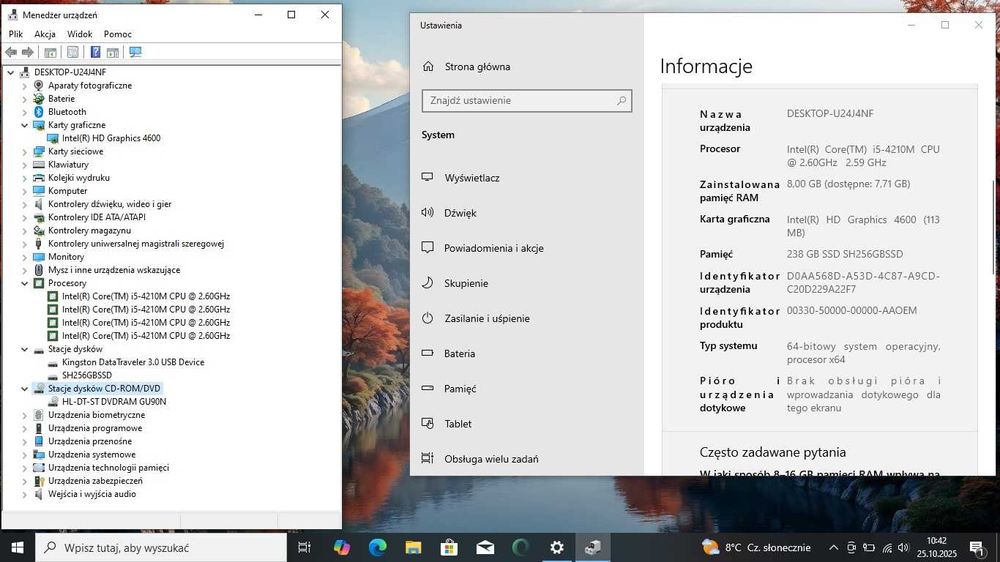Collapse the DESKTOP-U24J4NF root node
1000x562 pixels.
[x=11, y=72]
